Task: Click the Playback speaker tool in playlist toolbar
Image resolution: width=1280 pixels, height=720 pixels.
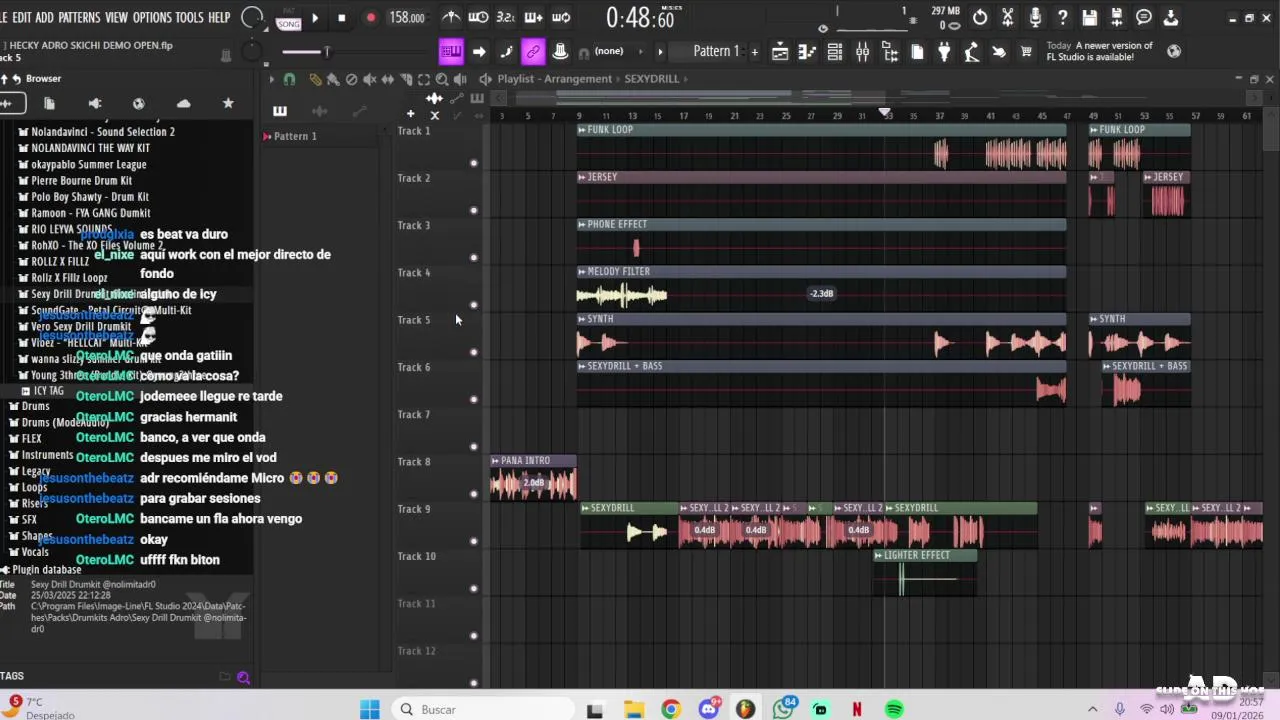Action: tap(460, 79)
